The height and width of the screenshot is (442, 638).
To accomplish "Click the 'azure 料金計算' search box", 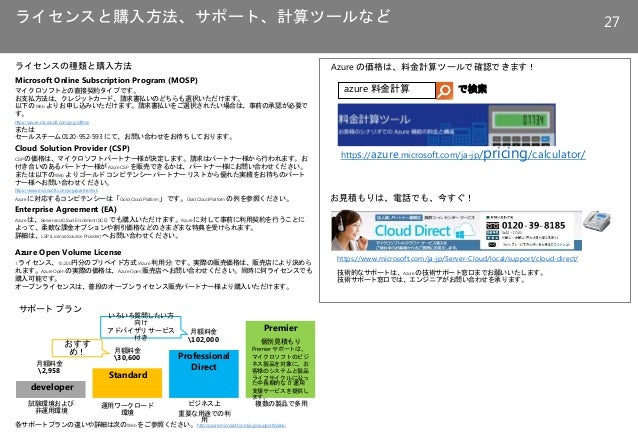I will [x=387, y=90].
